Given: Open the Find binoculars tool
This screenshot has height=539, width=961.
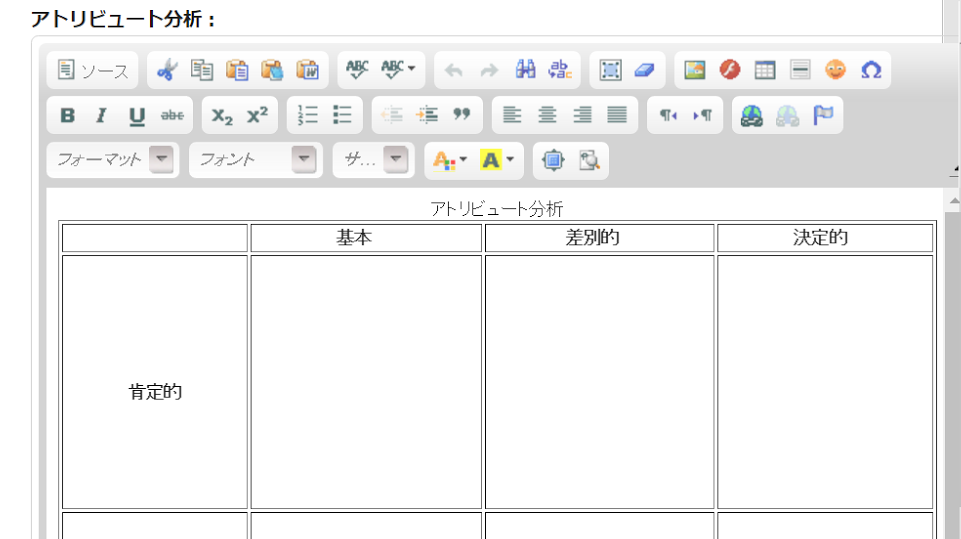Looking at the screenshot, I should (526, 70).
